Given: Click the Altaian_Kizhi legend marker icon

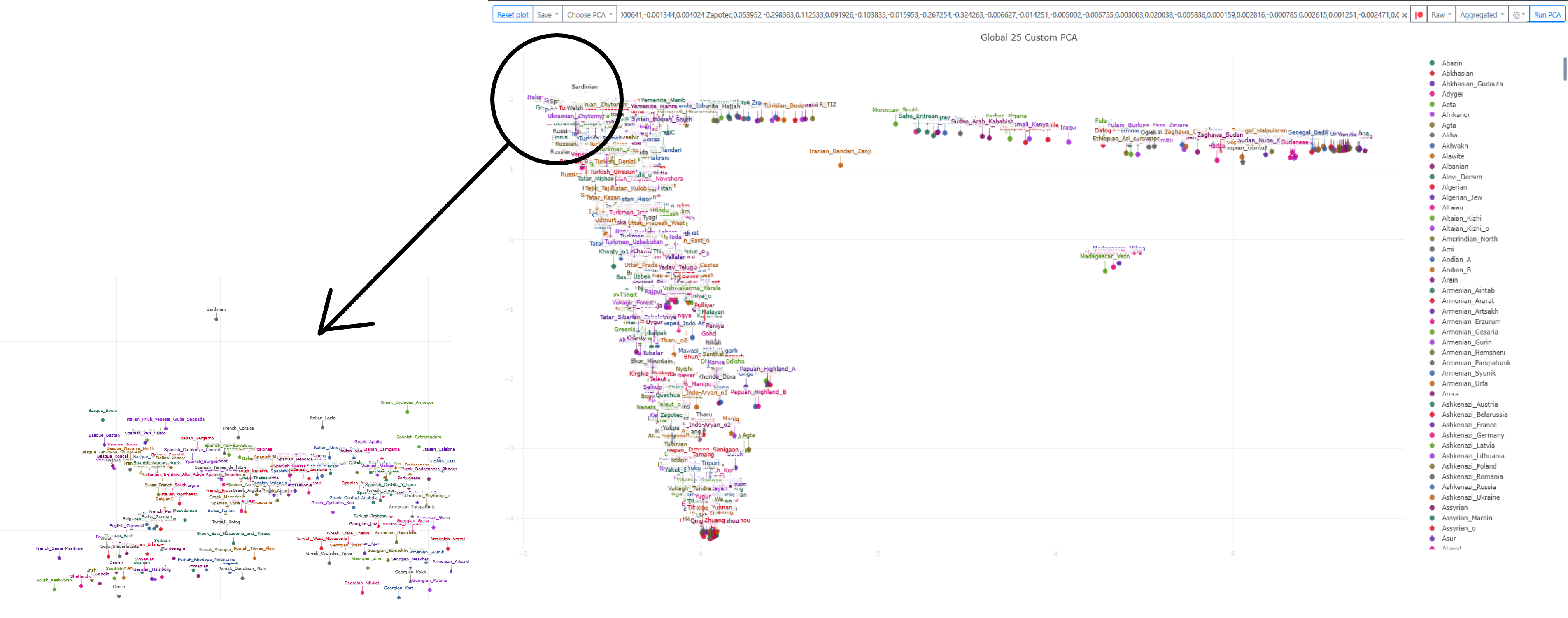Looking at the screenshot, I should (1432, 218).
